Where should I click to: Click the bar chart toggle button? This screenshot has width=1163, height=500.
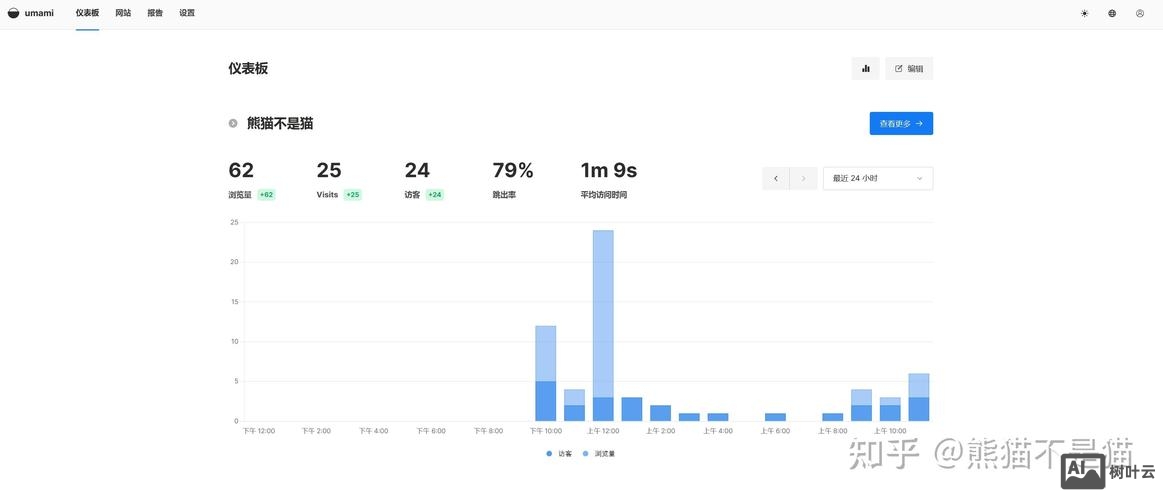click(x=865, y=69)
